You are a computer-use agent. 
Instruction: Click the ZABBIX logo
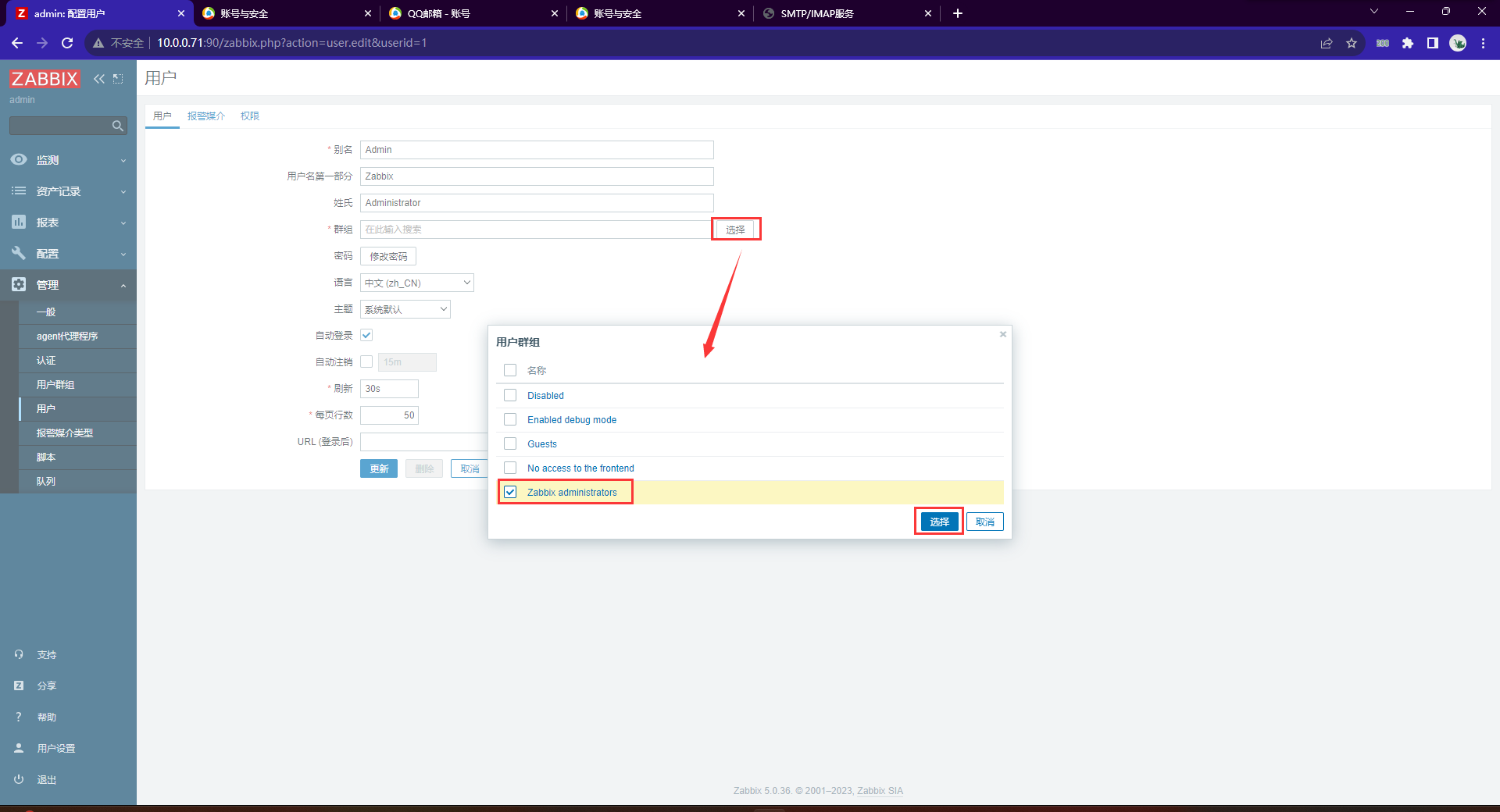45,79
